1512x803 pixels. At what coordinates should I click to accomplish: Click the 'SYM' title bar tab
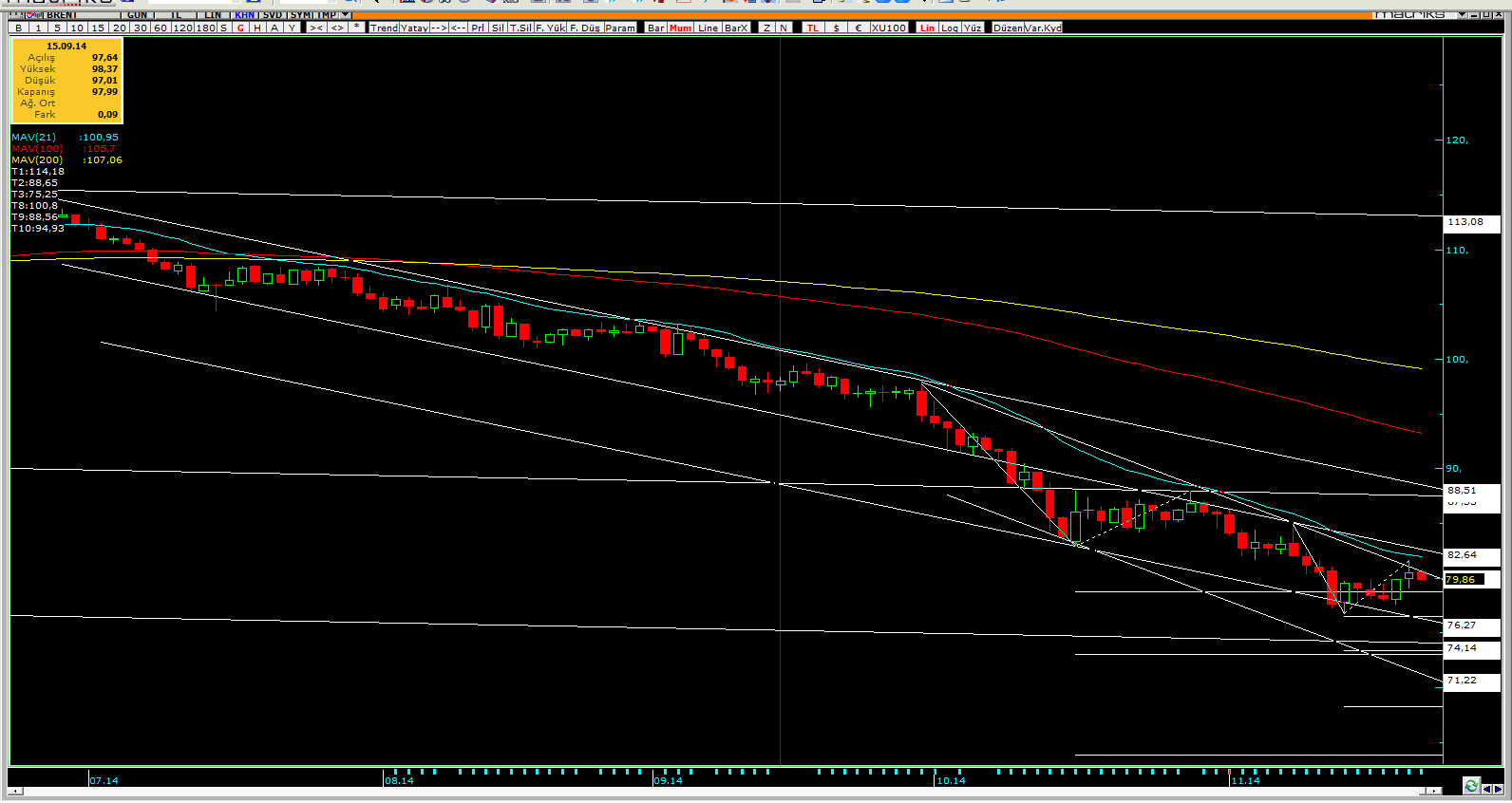300,14
